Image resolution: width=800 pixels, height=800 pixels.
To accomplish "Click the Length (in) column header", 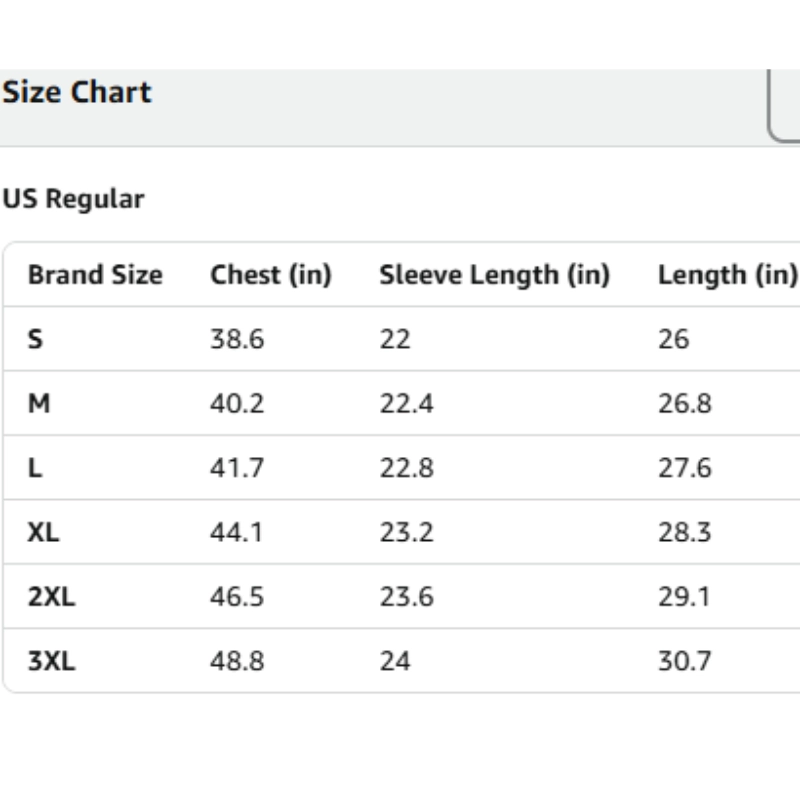I will tap(727, 275).
